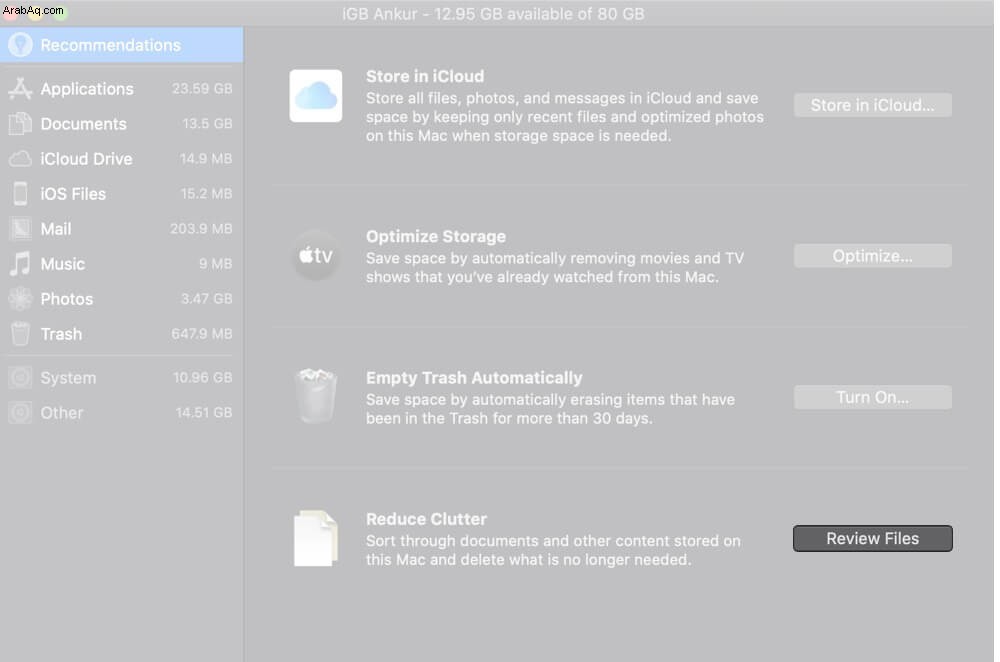Viewport: 1000px width, 662px height.
Task: Click the System gear icon
Action: click(x=20, y=378)
